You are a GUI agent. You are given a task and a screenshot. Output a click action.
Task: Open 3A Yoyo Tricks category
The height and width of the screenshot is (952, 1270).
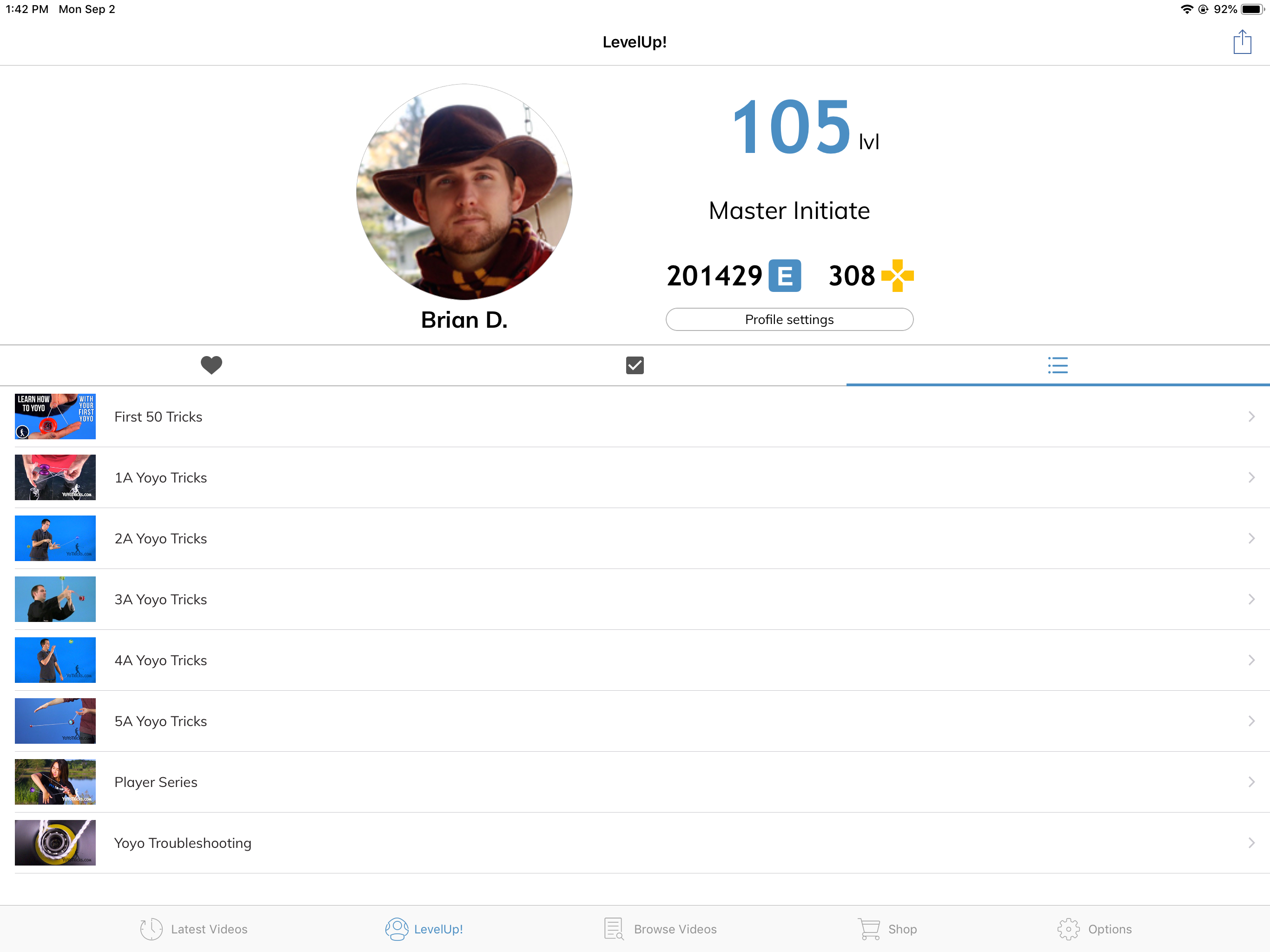635,599
